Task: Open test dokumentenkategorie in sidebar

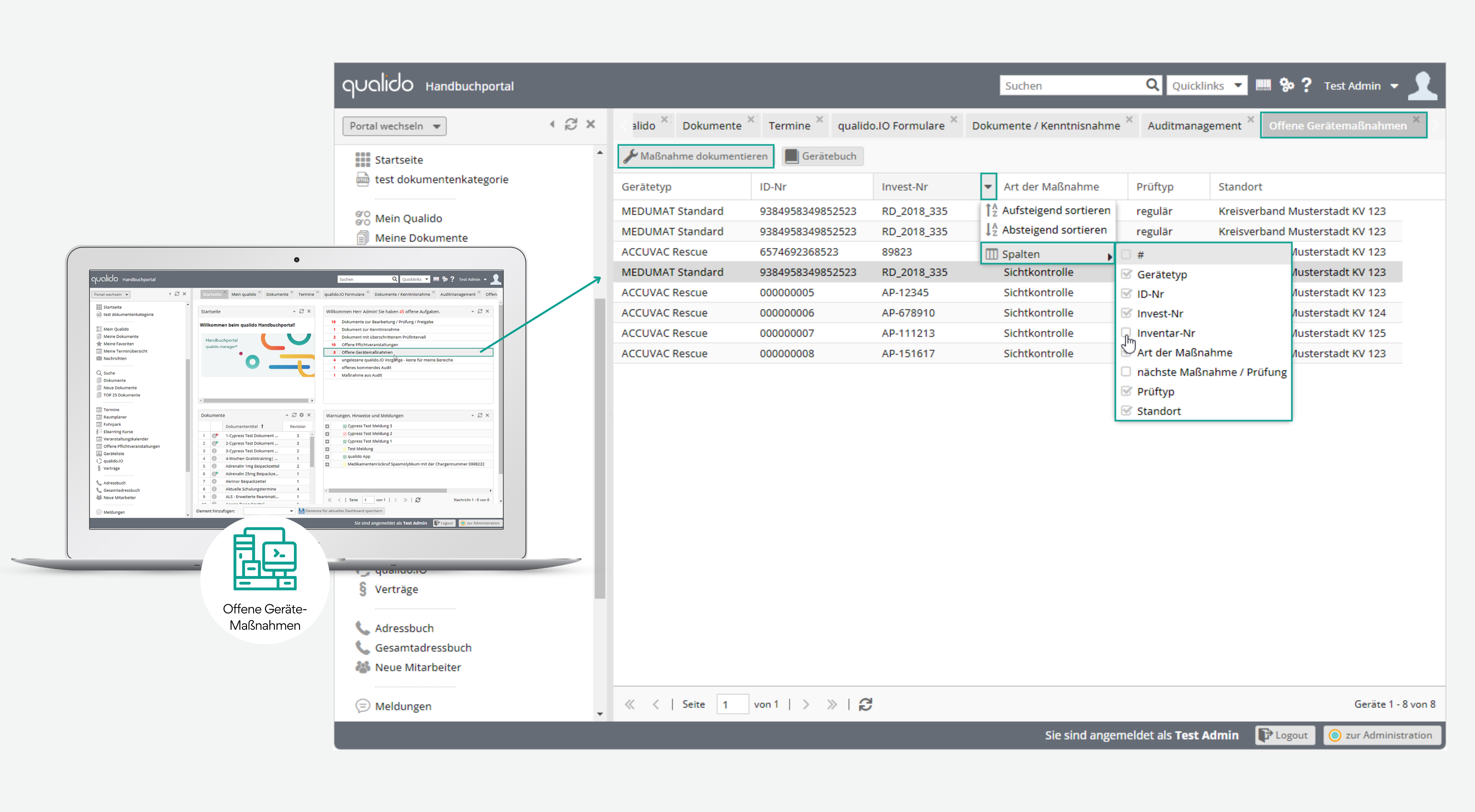Action: click(442, 179)
